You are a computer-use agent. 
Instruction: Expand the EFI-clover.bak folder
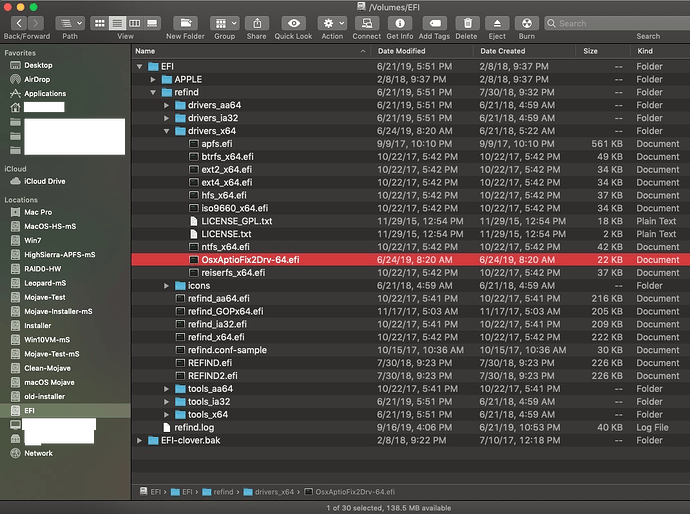point(139,440)
